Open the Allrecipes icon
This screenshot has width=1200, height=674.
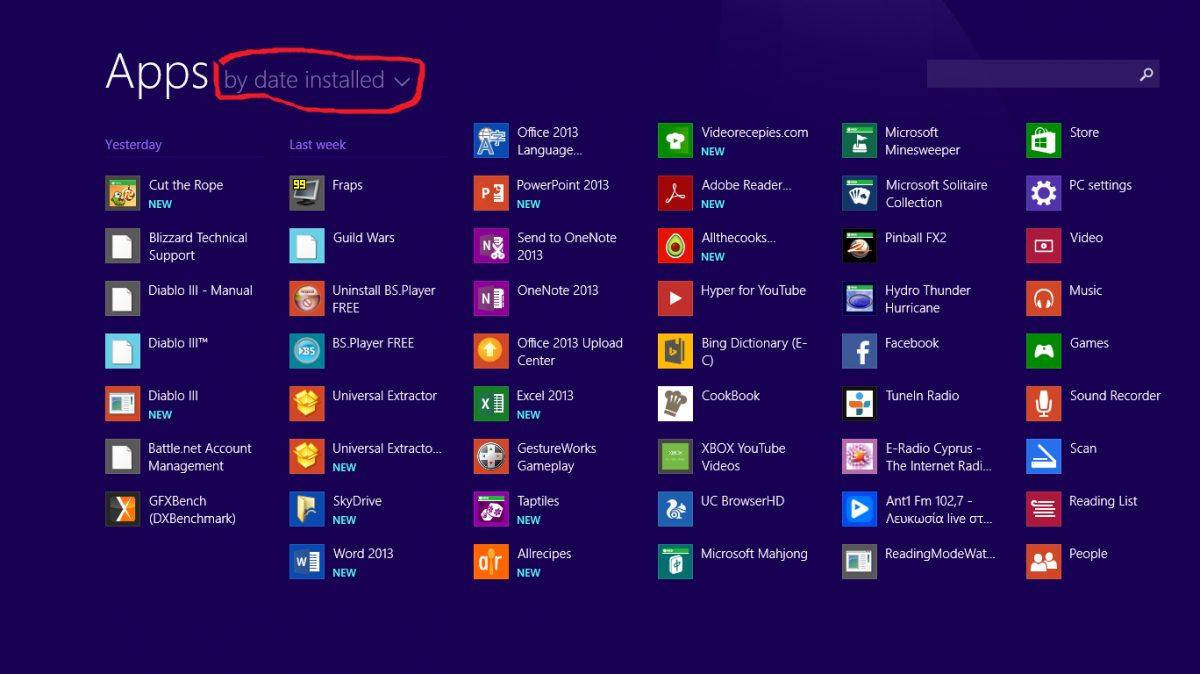click(491, 562)
